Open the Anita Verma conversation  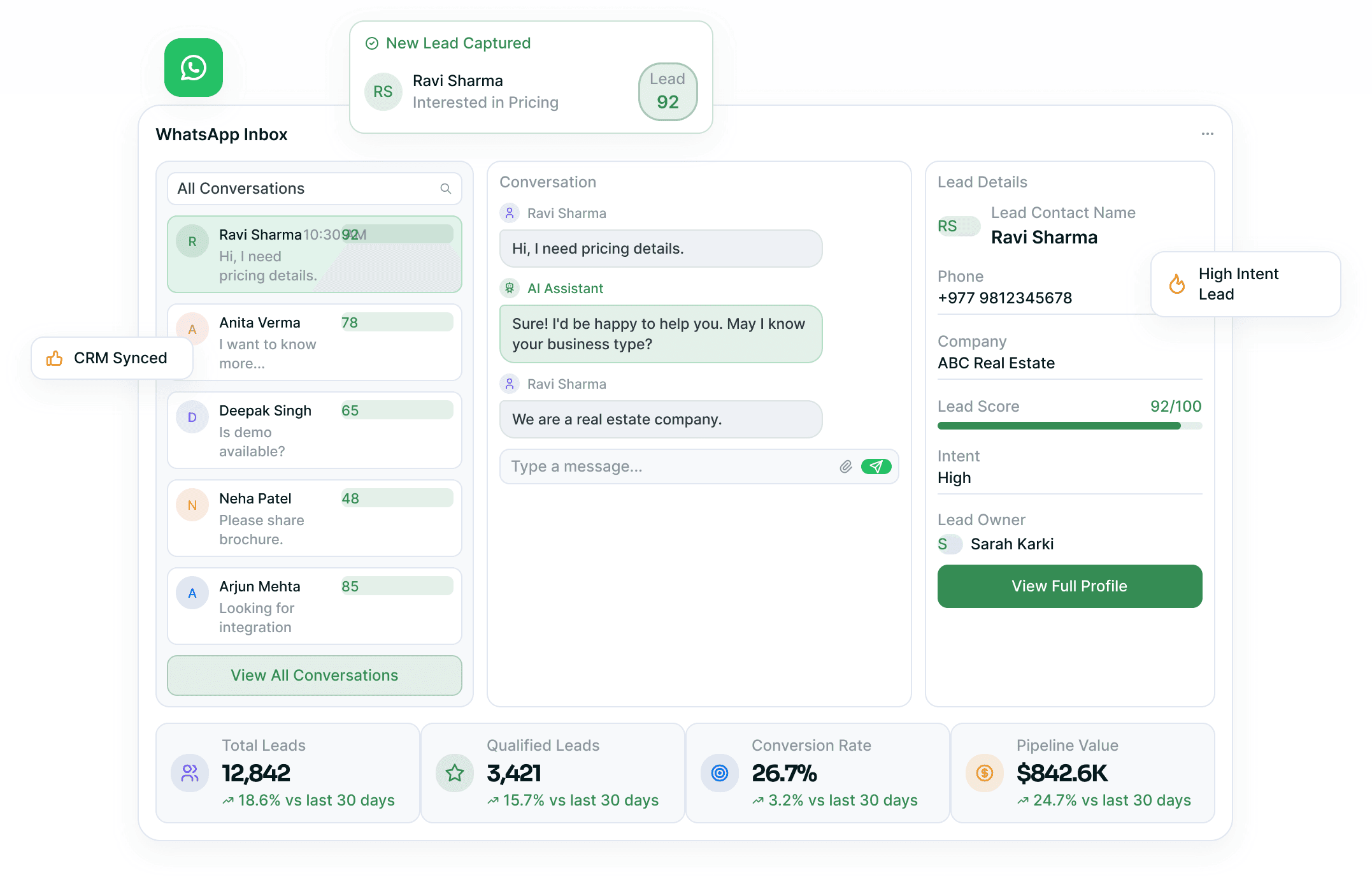315,342
